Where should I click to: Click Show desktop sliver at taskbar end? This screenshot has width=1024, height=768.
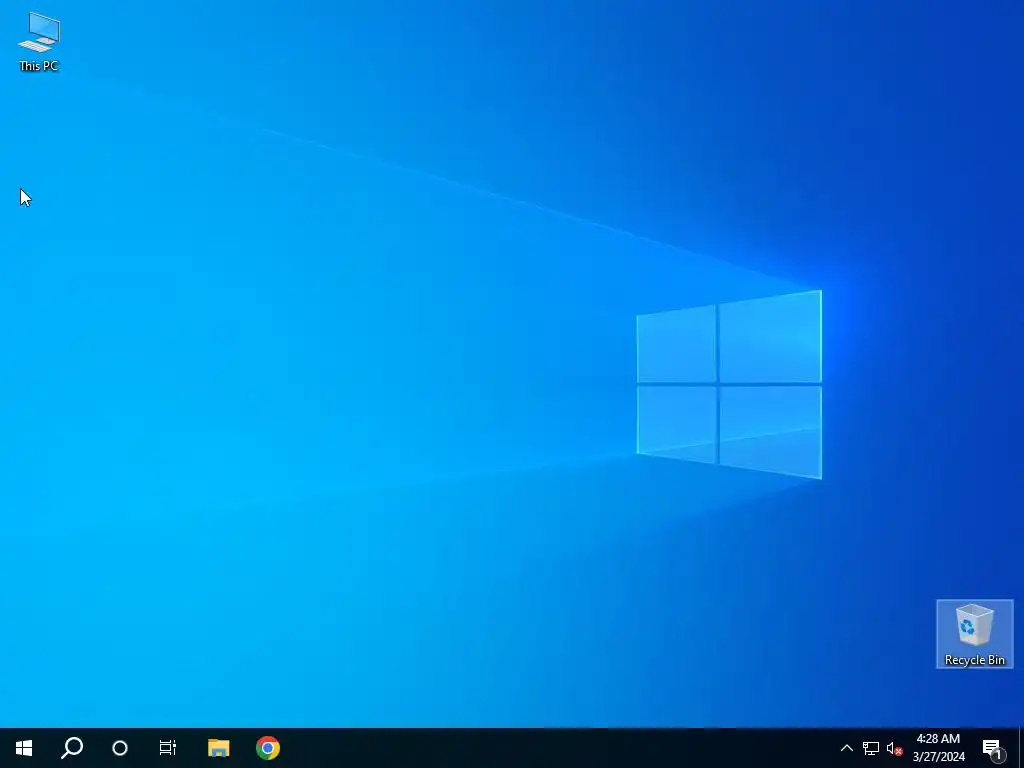click(x=1021, y=748)
